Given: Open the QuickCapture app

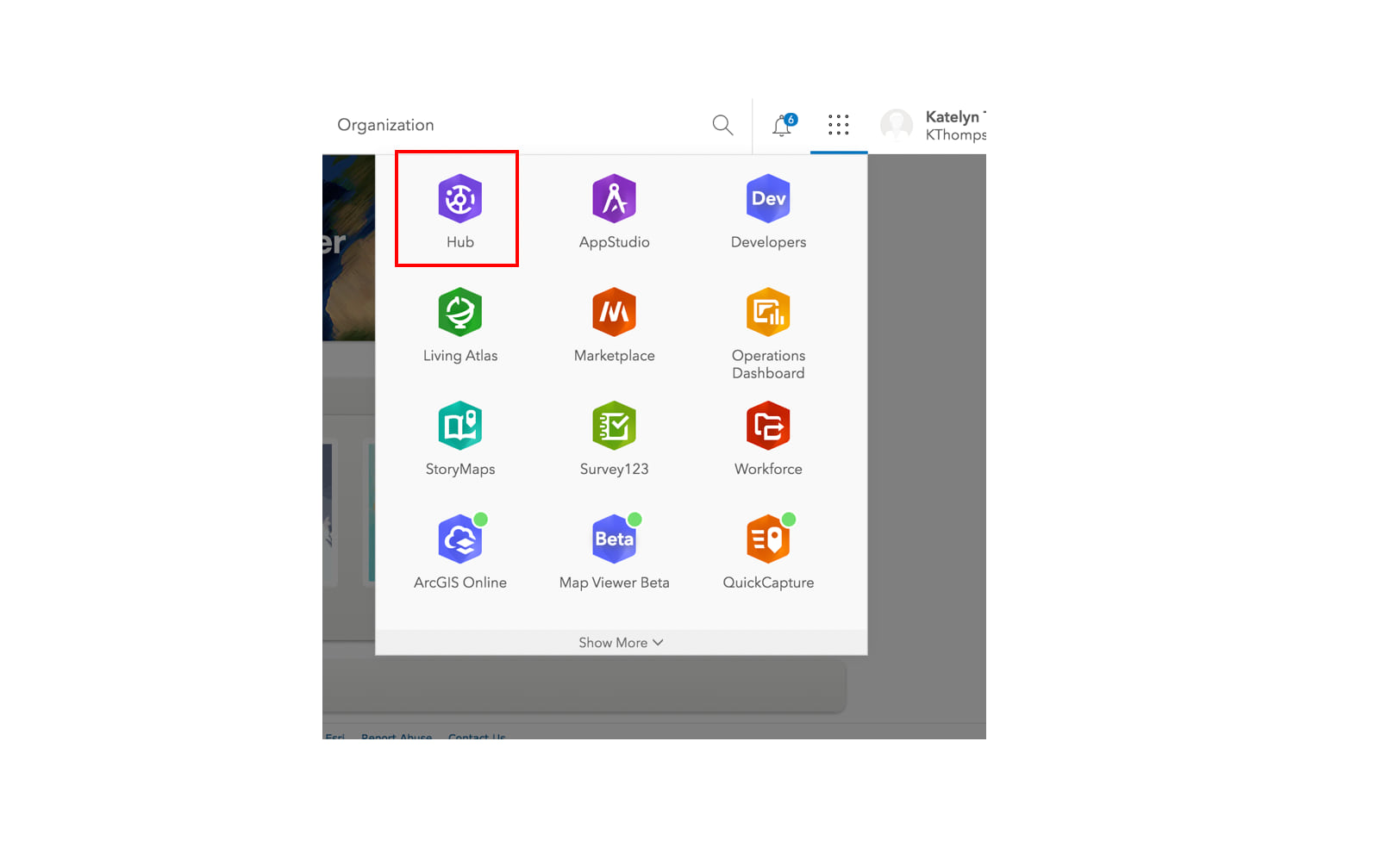Looking at the screenshot, I should click(768, 552).
